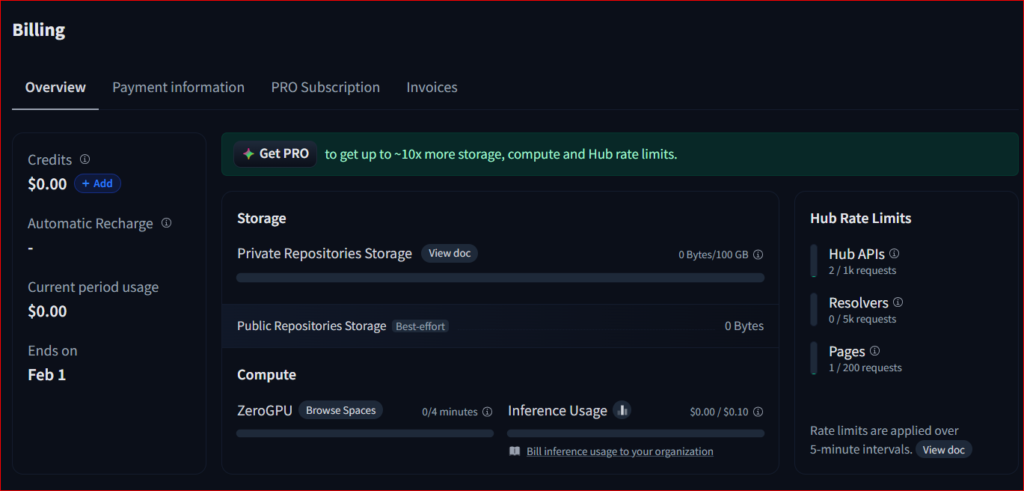Open Bill inference usage to your organization link
The image size is (1024, 491).
tap(619, 452)
